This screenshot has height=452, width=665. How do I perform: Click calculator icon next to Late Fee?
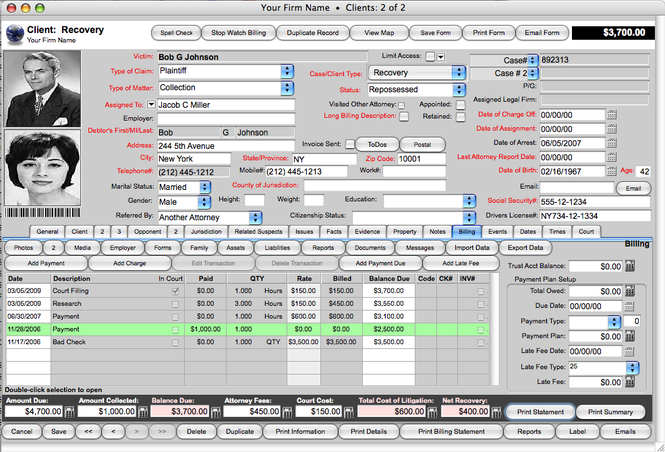(x=630, y=382)
